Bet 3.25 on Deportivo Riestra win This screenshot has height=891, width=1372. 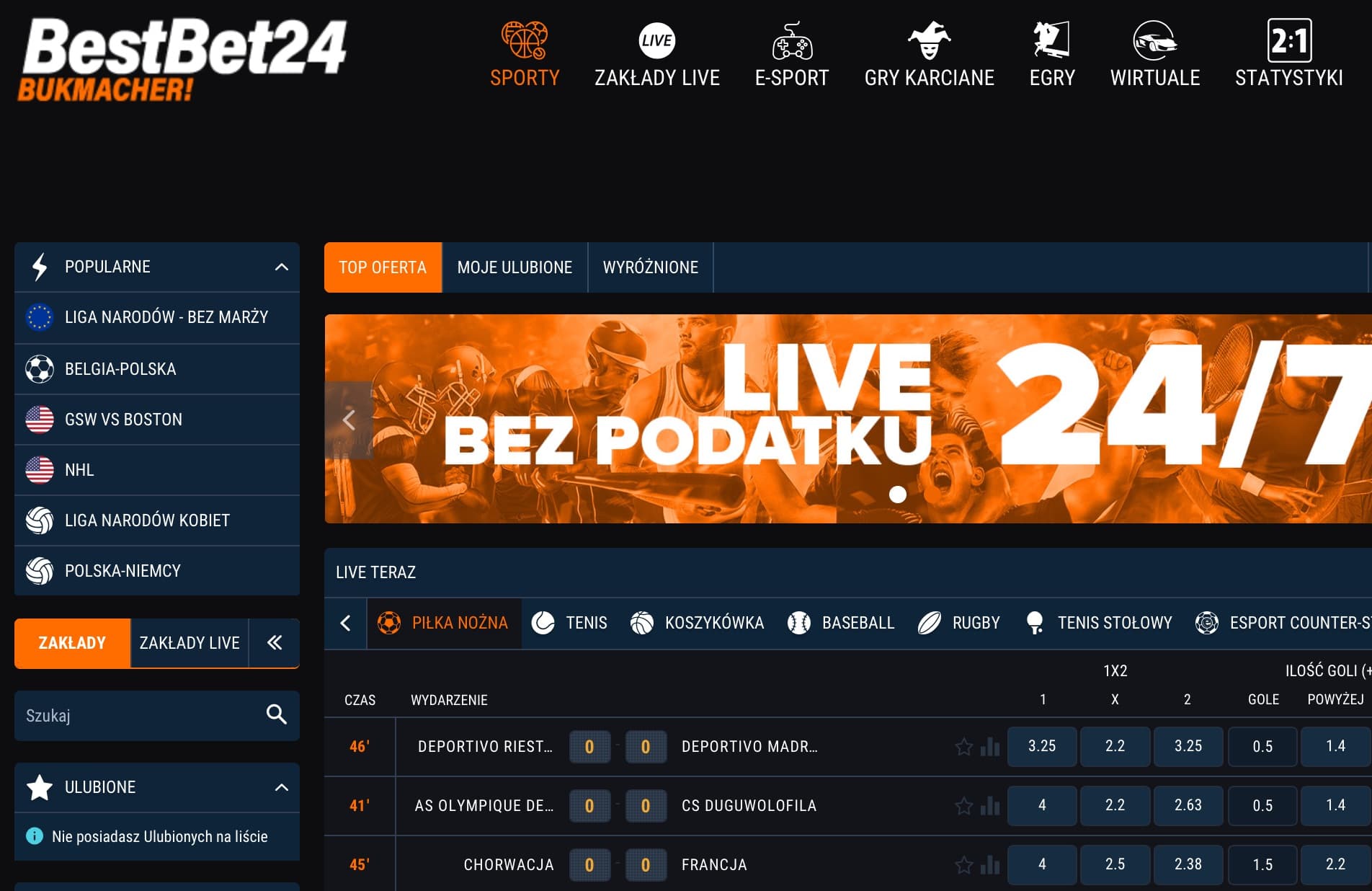[1042, 746]
